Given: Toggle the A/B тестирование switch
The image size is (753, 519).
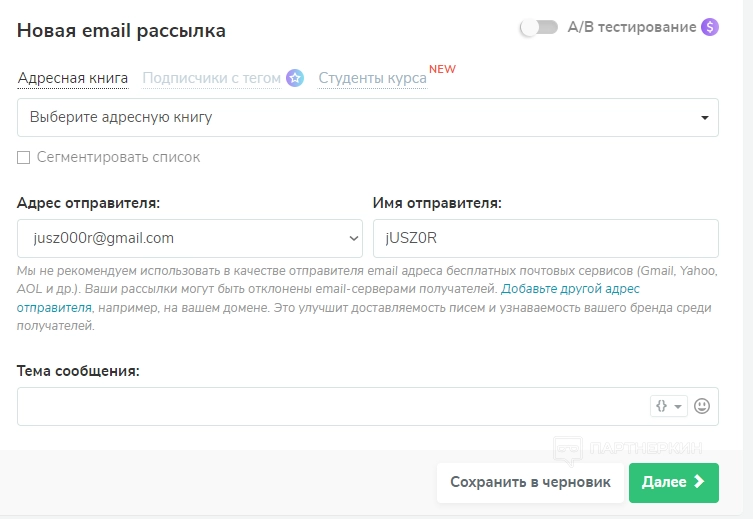Looking at the screenshot, I should click(x=540, y=27).
